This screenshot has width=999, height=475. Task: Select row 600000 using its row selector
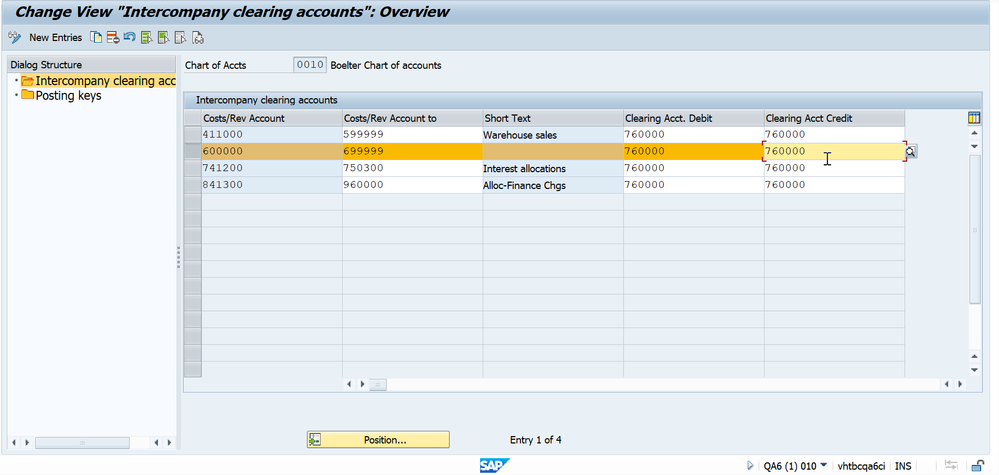(192, 152)
